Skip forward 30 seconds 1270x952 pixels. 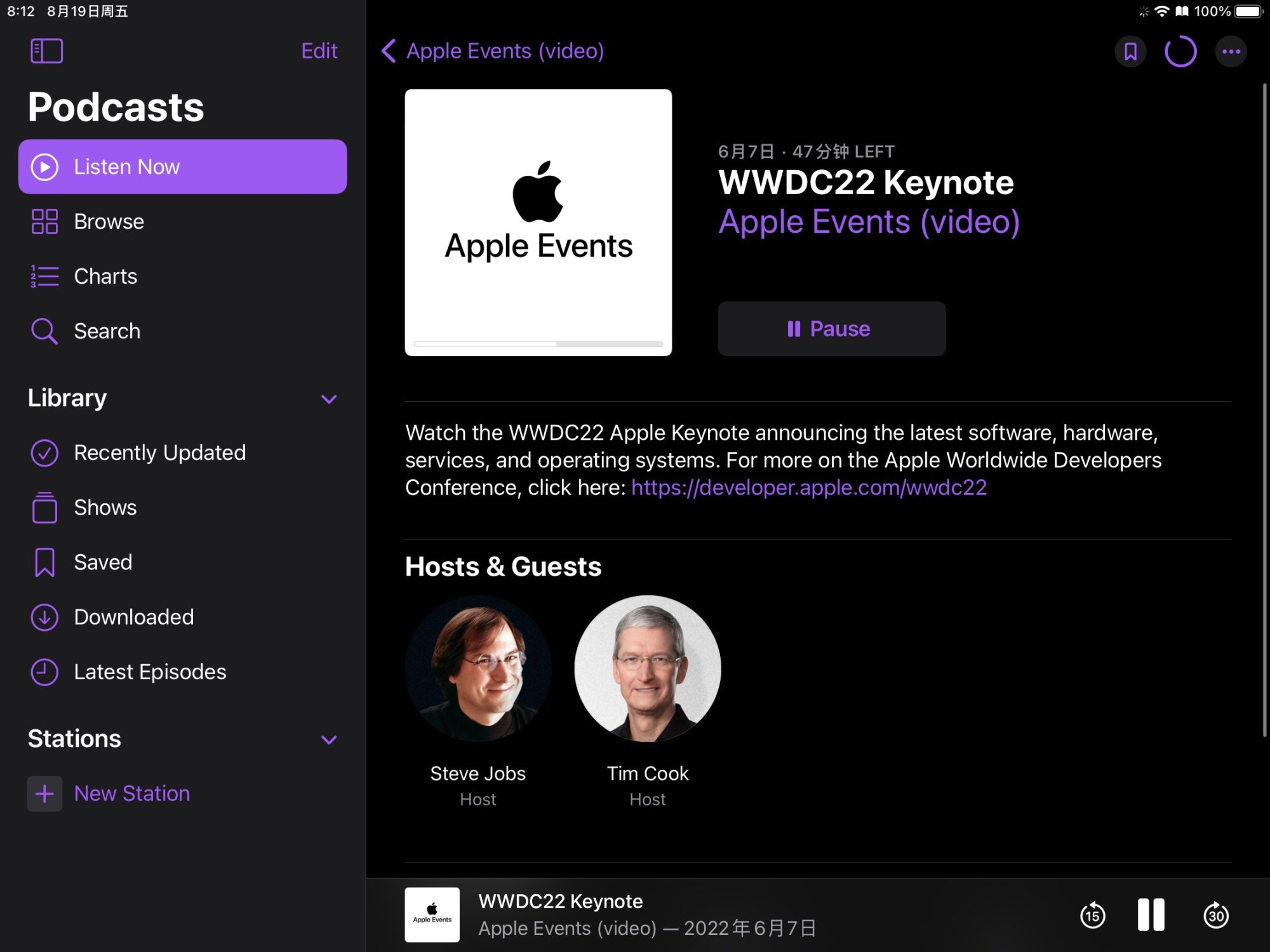pos(1215,915)
